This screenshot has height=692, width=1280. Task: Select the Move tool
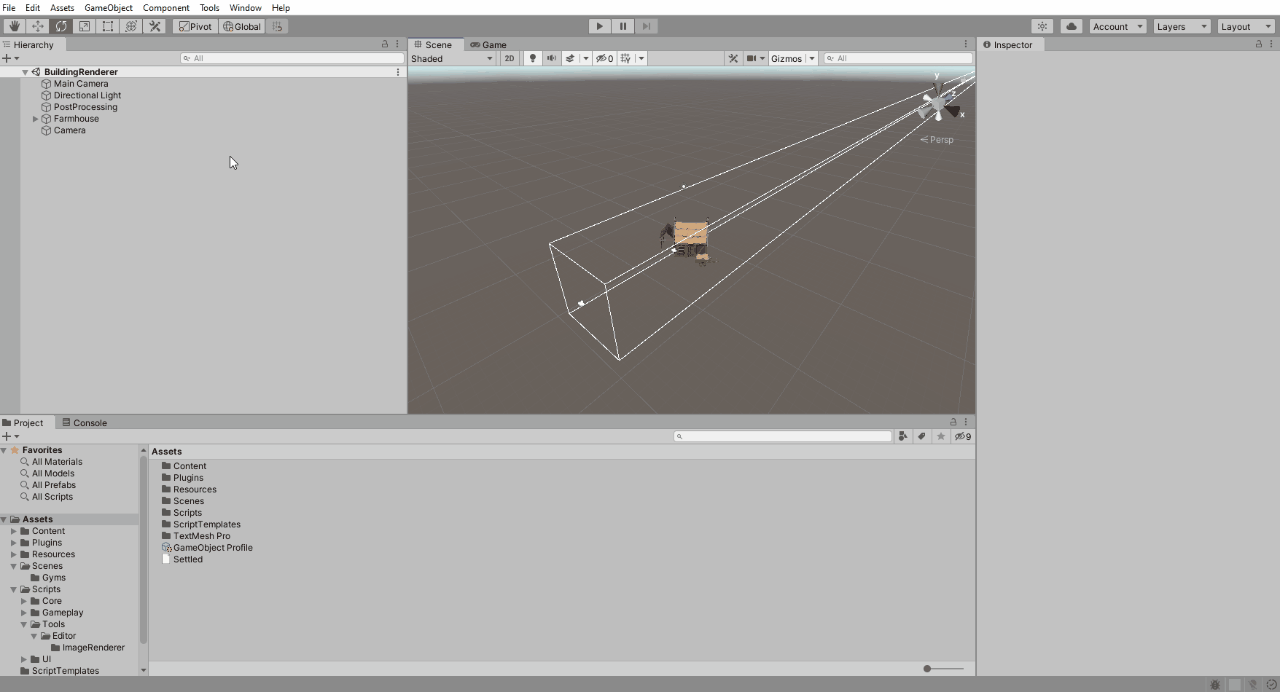pos(38,26)
